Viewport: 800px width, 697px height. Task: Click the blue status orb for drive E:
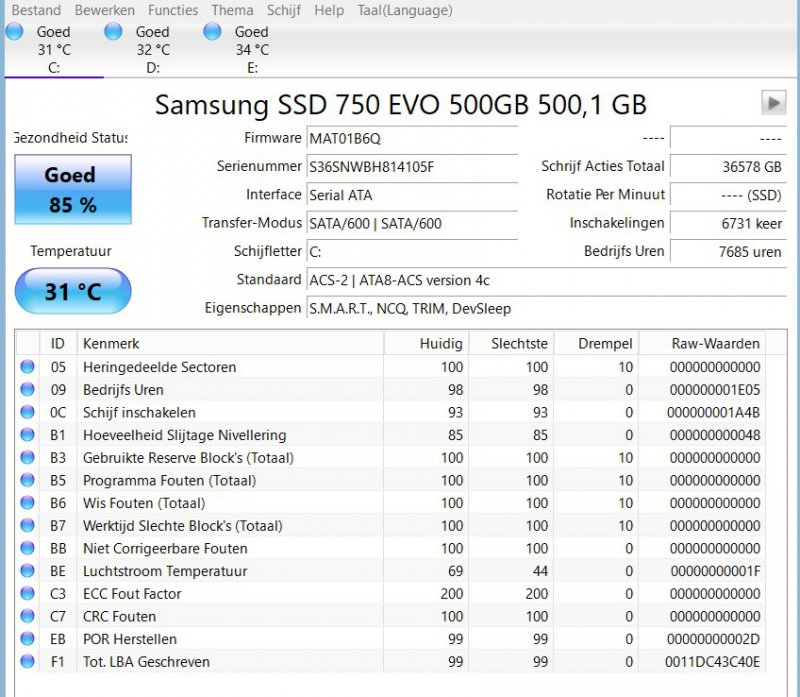212,32
